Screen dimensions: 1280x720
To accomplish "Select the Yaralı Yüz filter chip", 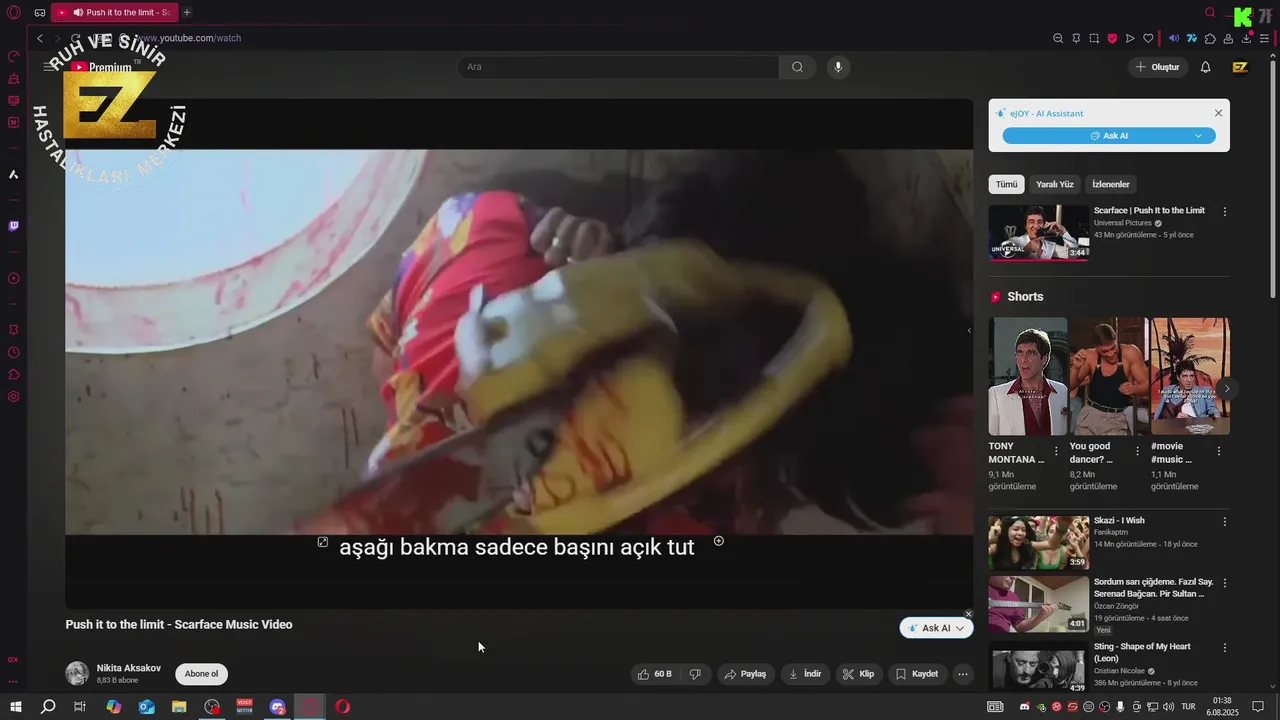I will tap(1055, 184).
